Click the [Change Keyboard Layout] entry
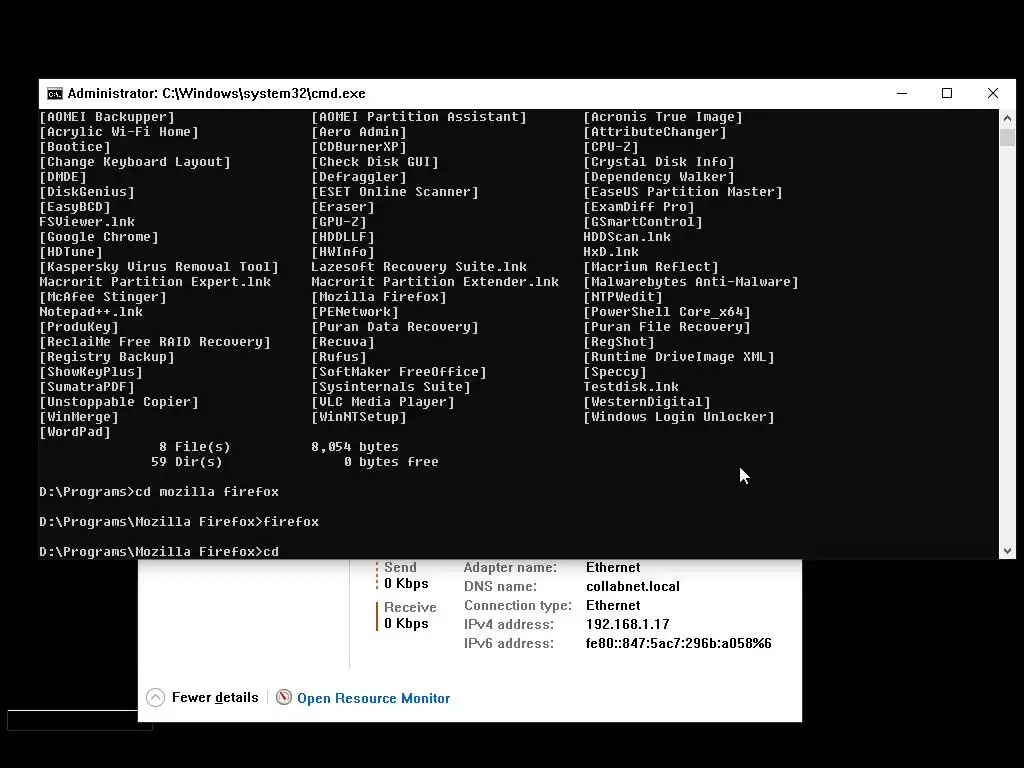This screenshot has height=768, width=1024. 135,162
